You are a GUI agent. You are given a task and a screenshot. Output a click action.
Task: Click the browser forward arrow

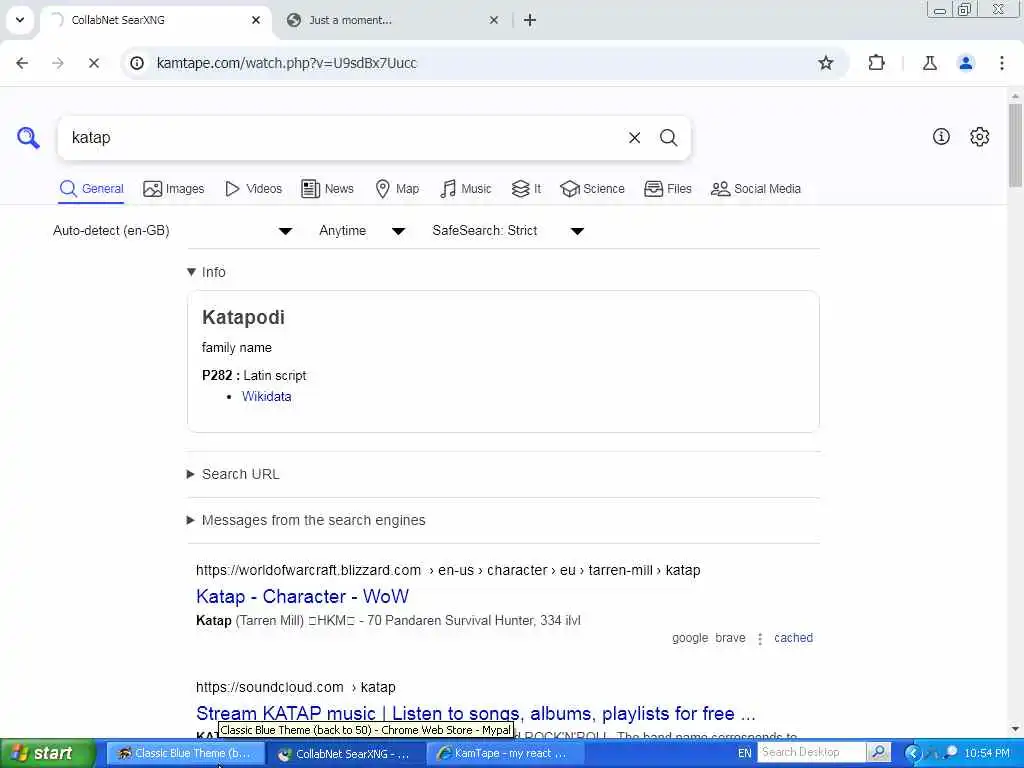[58, 63]
